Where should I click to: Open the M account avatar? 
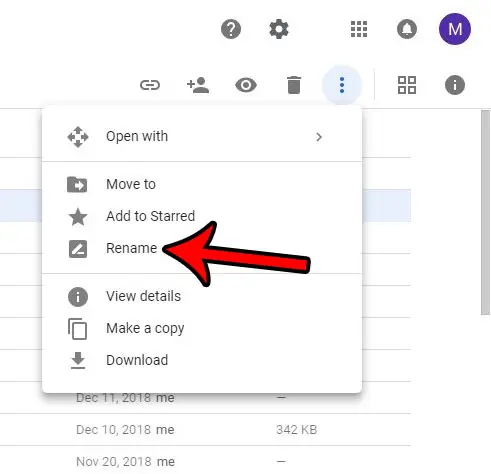point(455,29)
